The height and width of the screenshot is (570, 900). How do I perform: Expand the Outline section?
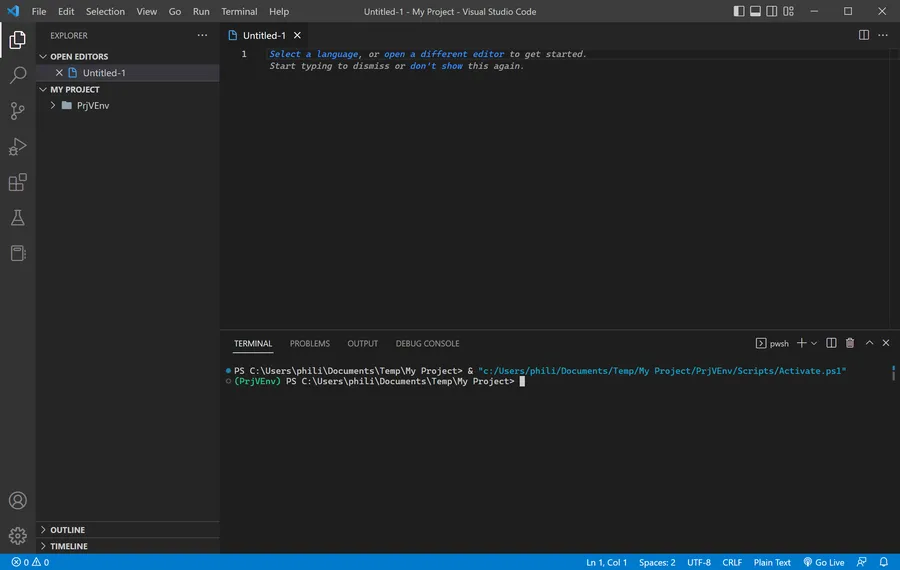tap(43, 530)
